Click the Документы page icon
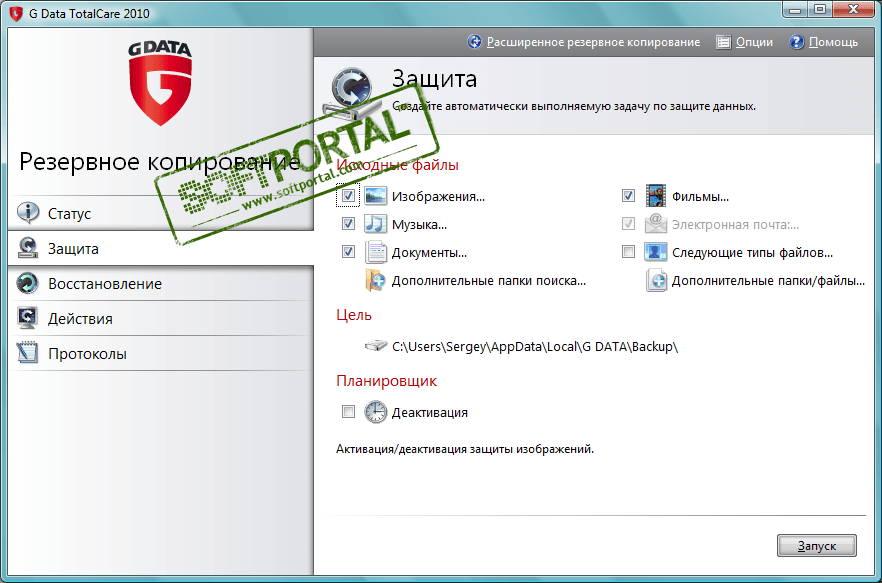Viewport: 882px width, 583px height. tap(375, 252)
